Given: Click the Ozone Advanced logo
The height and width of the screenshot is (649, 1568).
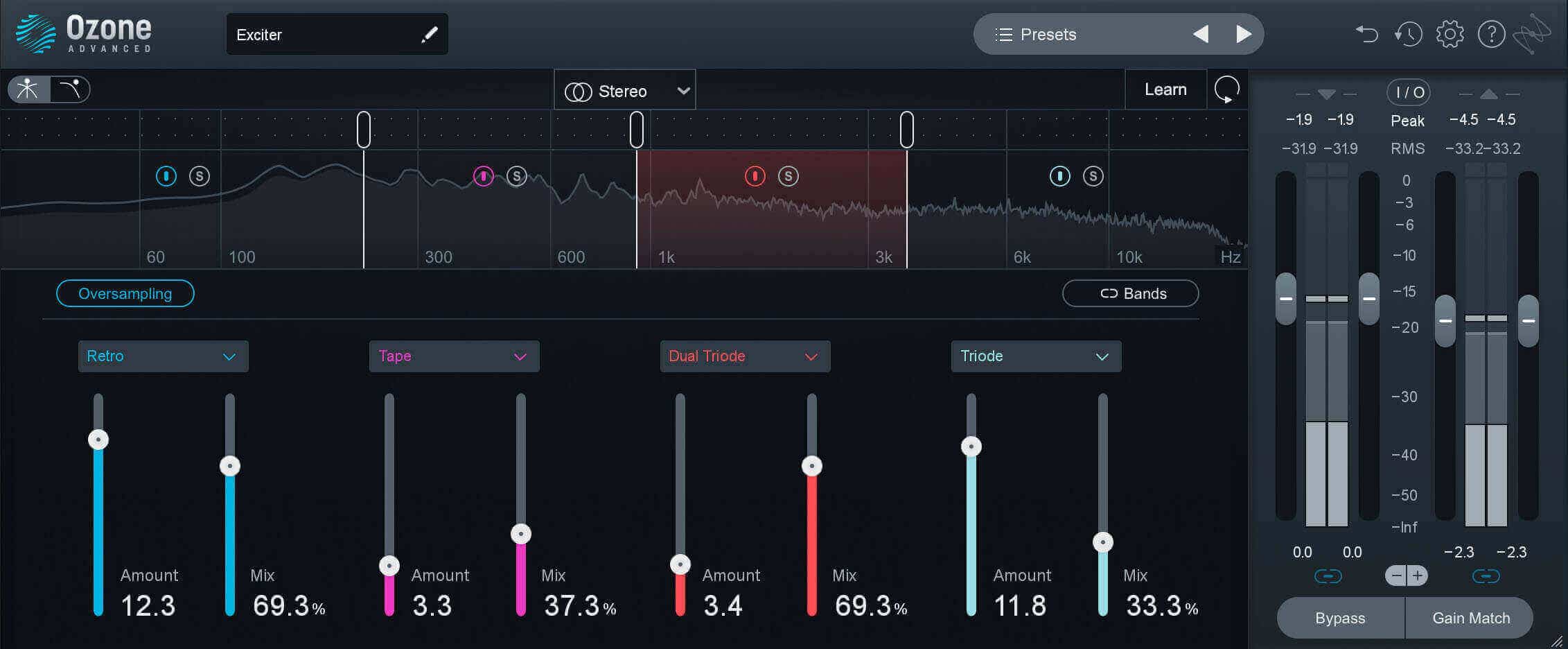Looking at the screenshot, I should 83,34.
